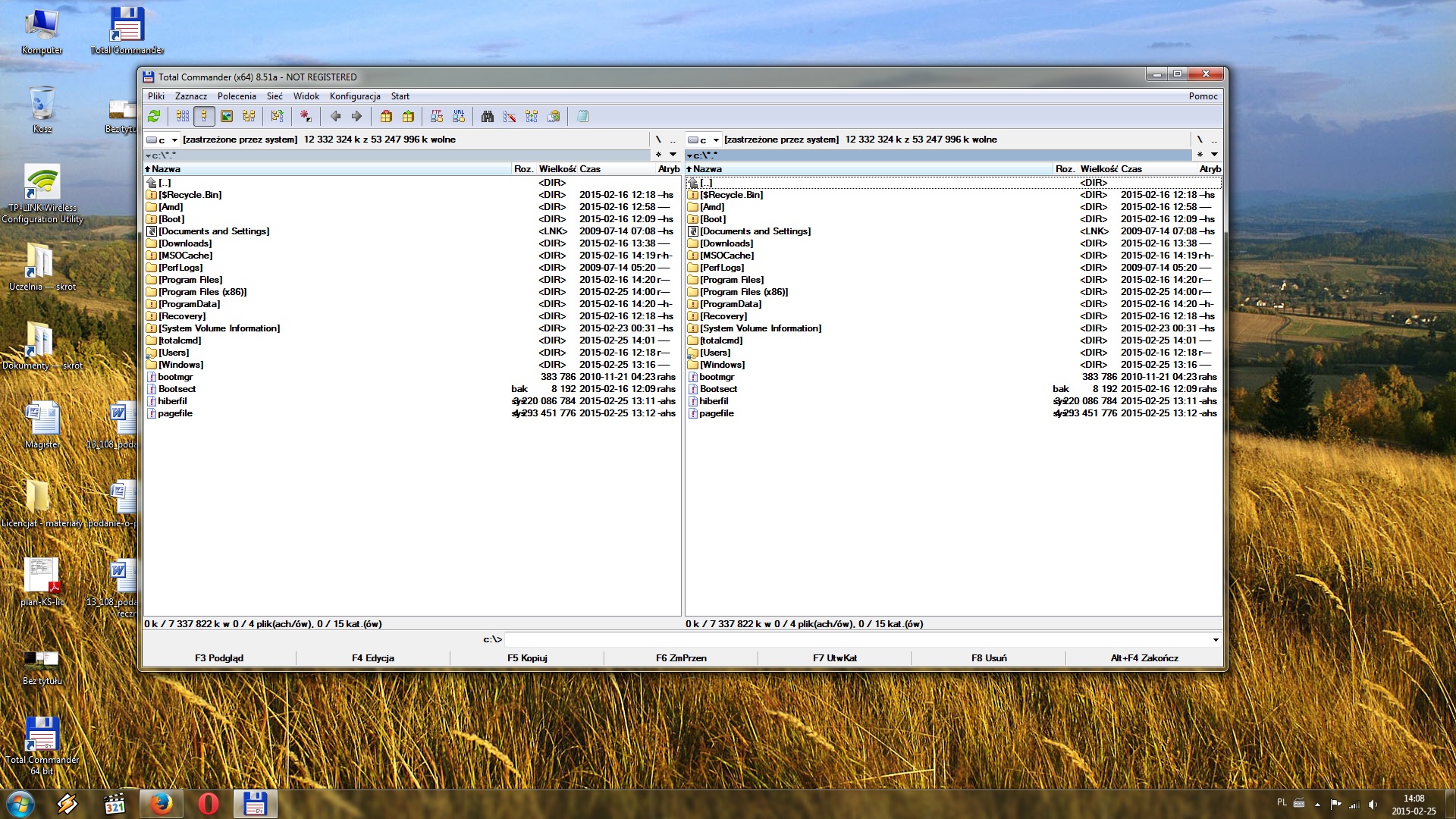Open the URL new FTP connection icon
The height and width of the screenshot is (819, 1456).
tap(459, 116)
